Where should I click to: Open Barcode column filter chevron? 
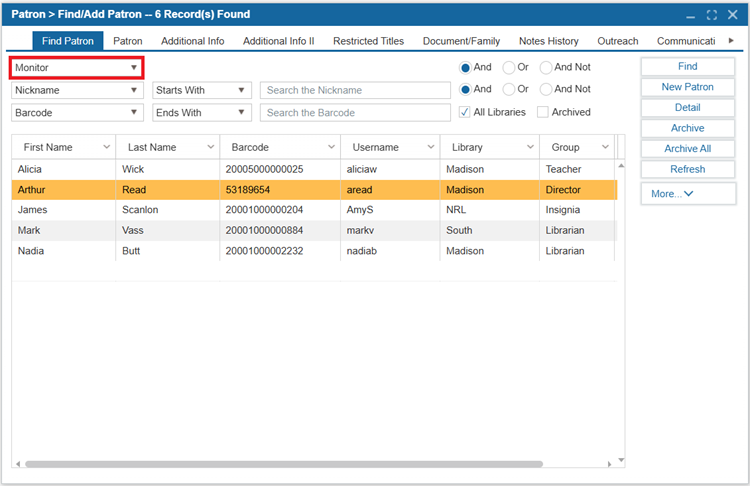(331, 147)
